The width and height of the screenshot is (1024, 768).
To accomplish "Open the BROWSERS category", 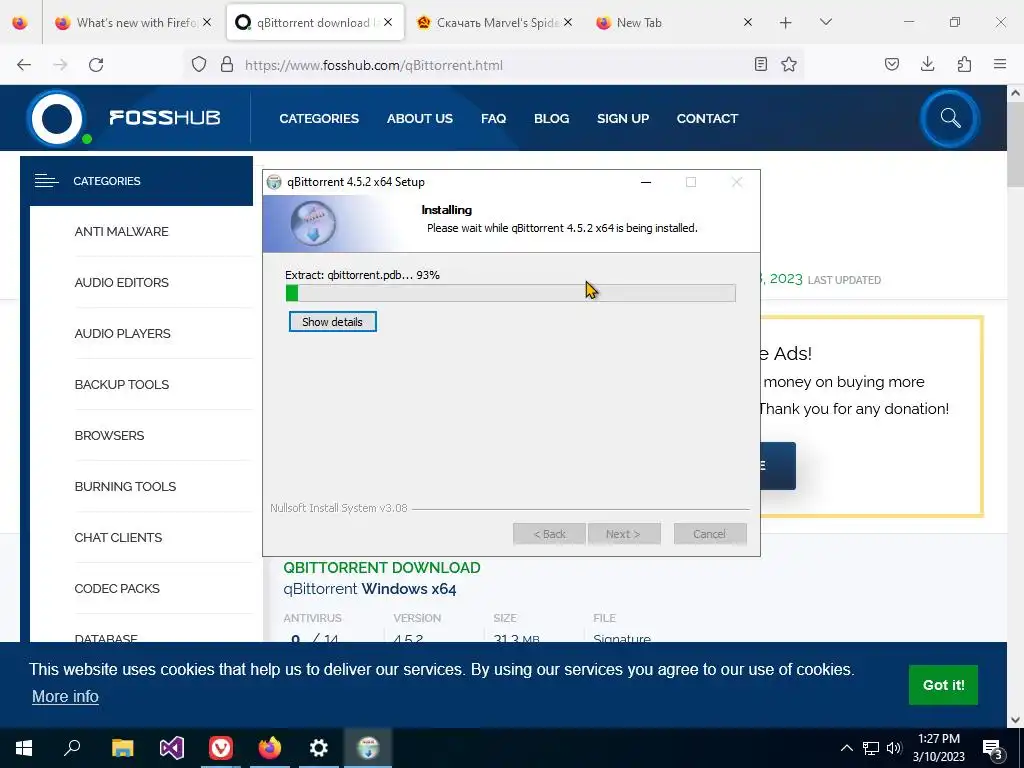I will 109,436.
